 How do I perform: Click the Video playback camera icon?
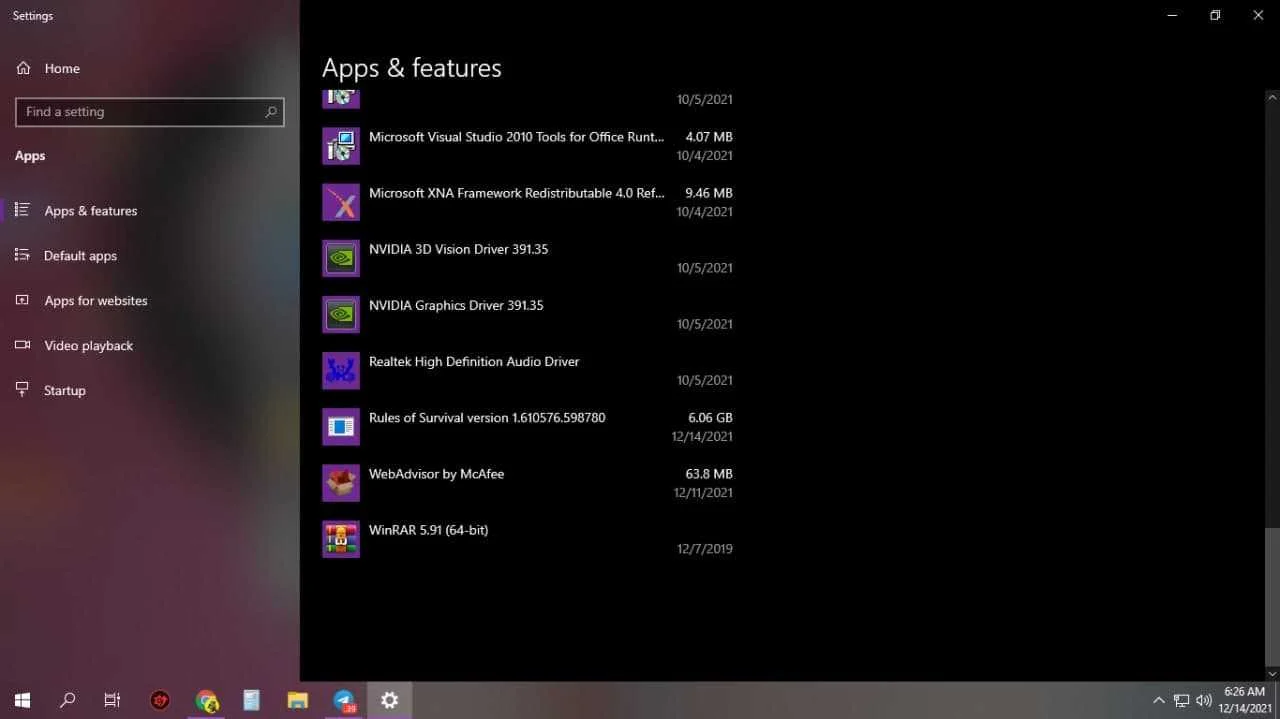pyautogui.click(x=22, y=345)
